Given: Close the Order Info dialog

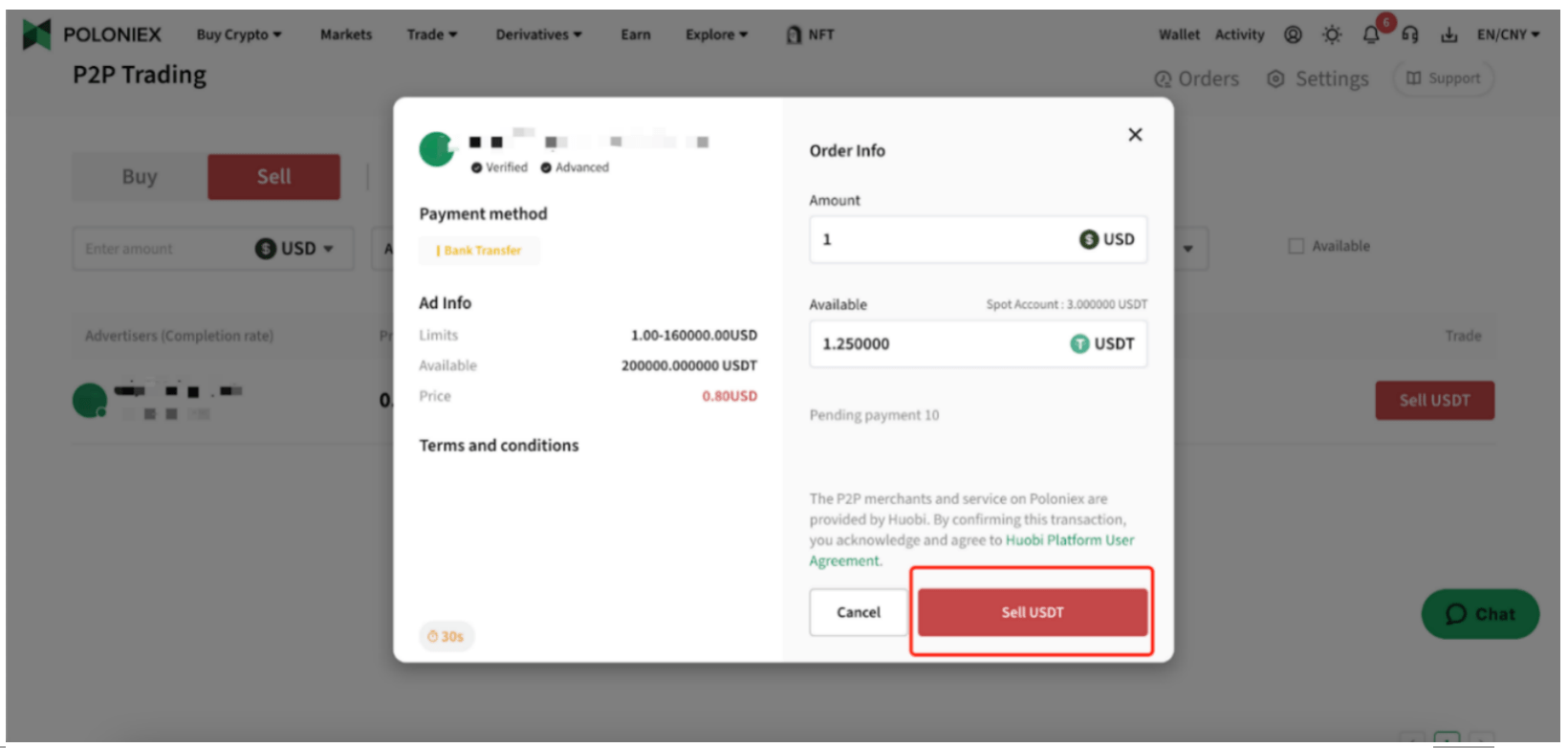Looking at the screenshot, I should (1135, 135).
